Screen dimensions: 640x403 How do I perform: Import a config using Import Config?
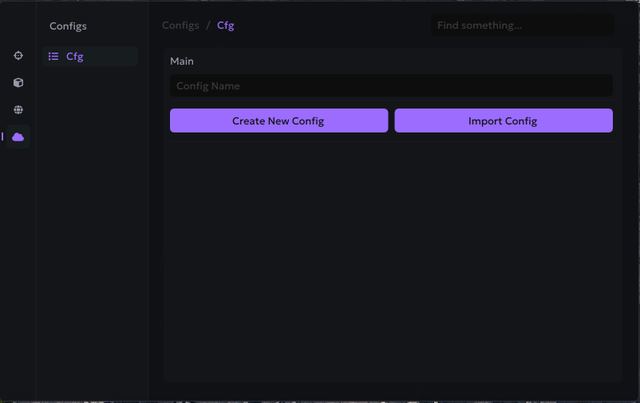coord(503,120)
